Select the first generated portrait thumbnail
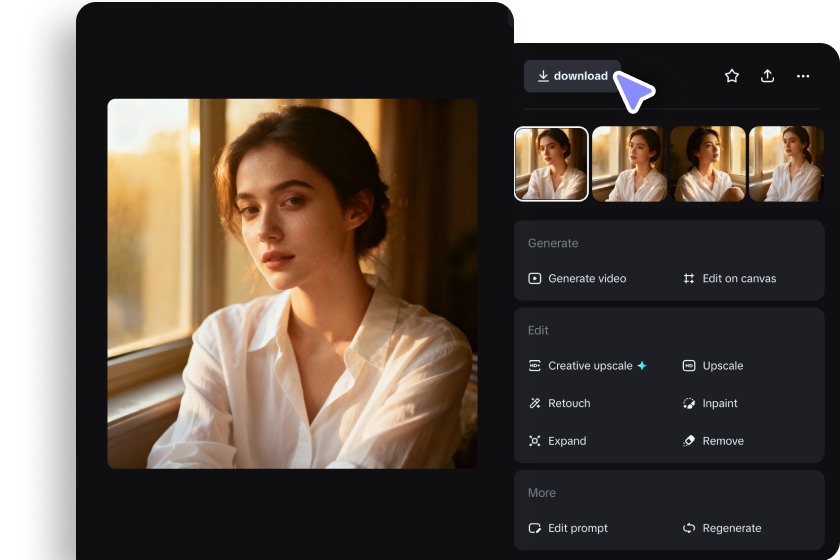840x560 pixels. (x=551, y=164)
